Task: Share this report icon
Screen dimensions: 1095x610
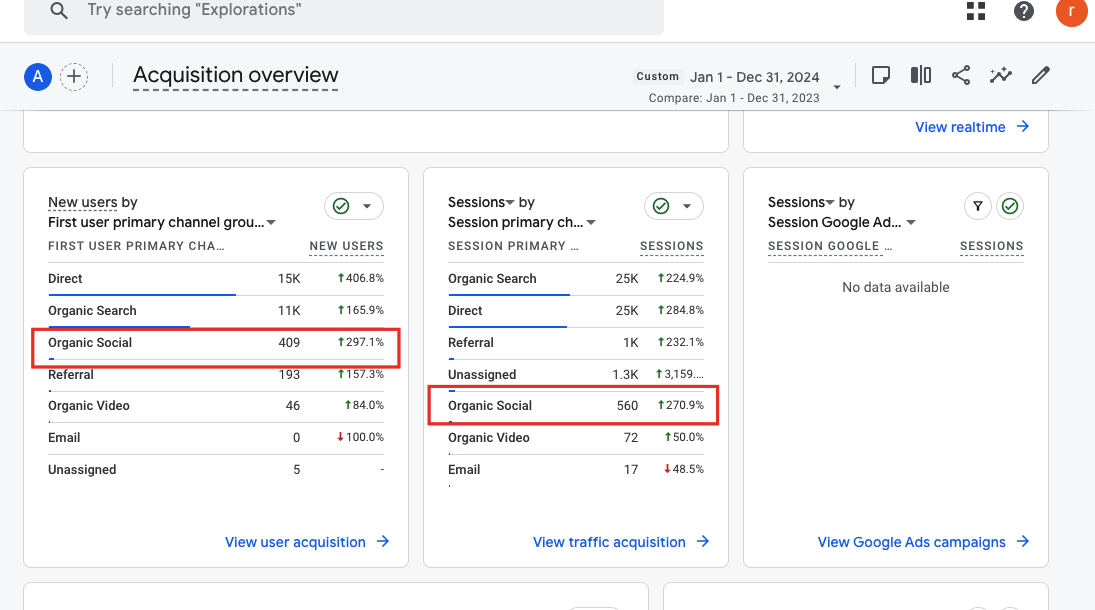Action: (x=961, y=76)
